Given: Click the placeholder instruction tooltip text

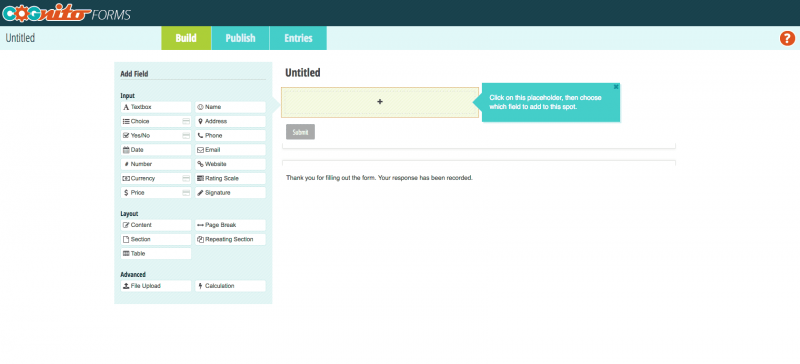Looking at the screenshot, I should point(545,102).
